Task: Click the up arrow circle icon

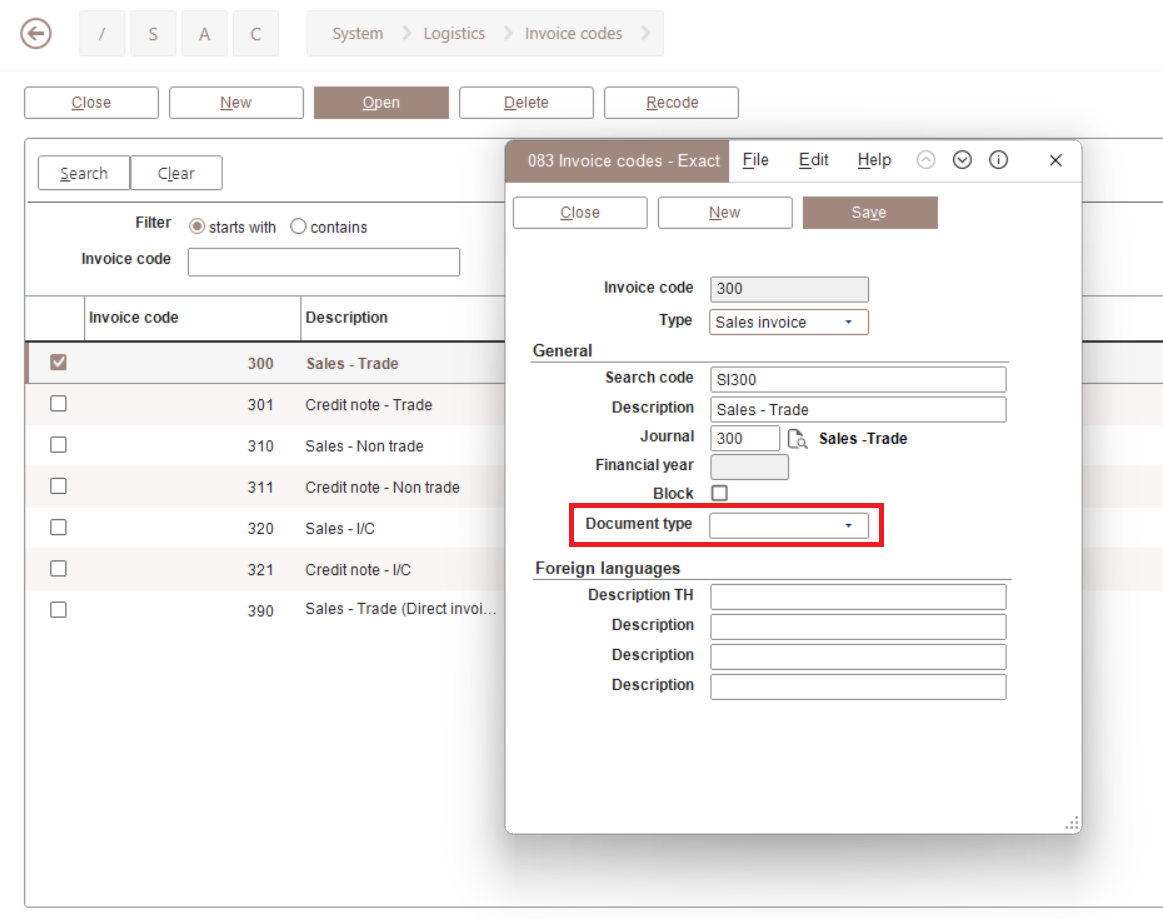Action: click(926, 160)
